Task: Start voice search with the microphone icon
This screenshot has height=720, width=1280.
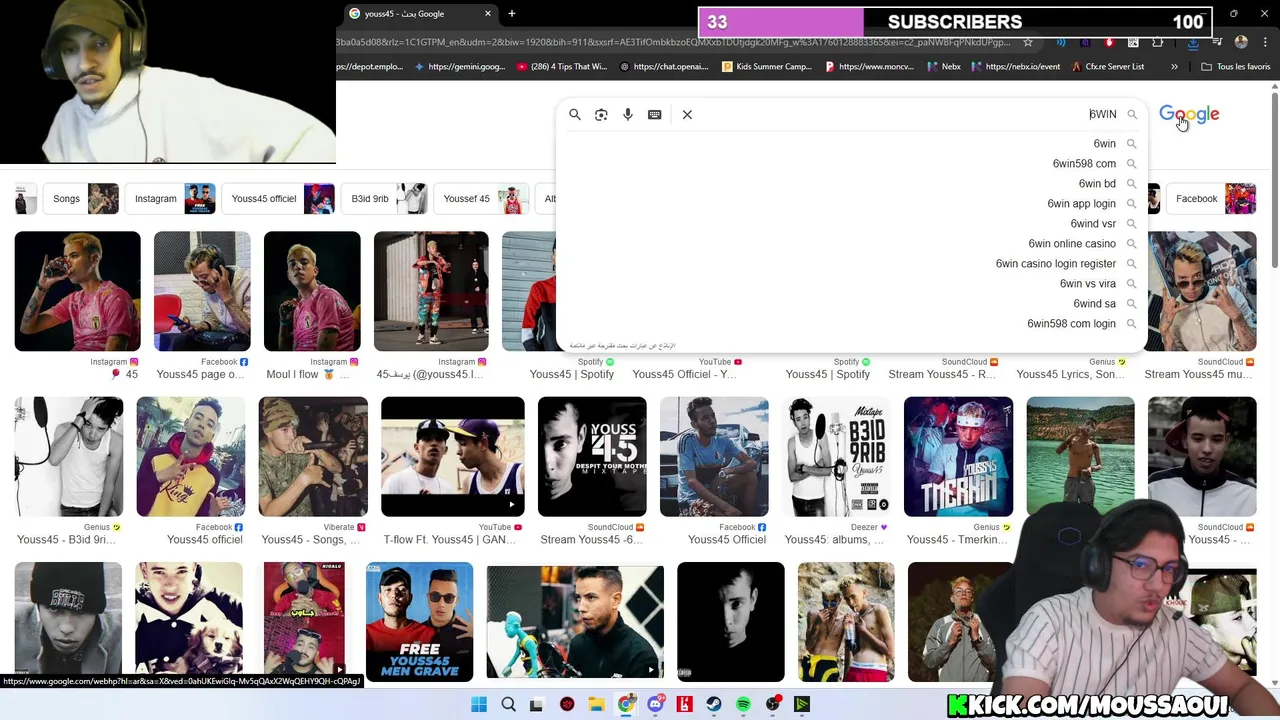Action: (628, 115)
